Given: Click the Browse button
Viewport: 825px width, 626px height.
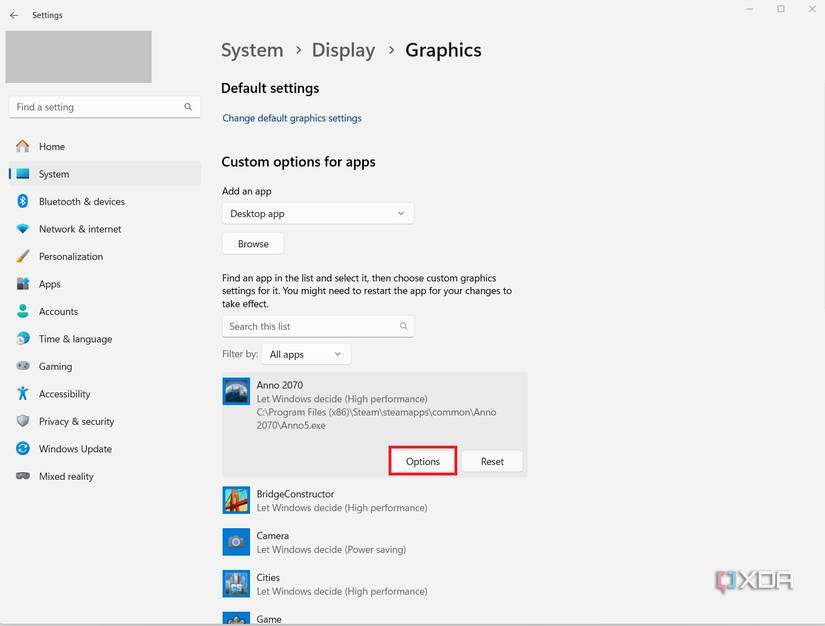Looking at the screenshot, I should tap(253, 244).
